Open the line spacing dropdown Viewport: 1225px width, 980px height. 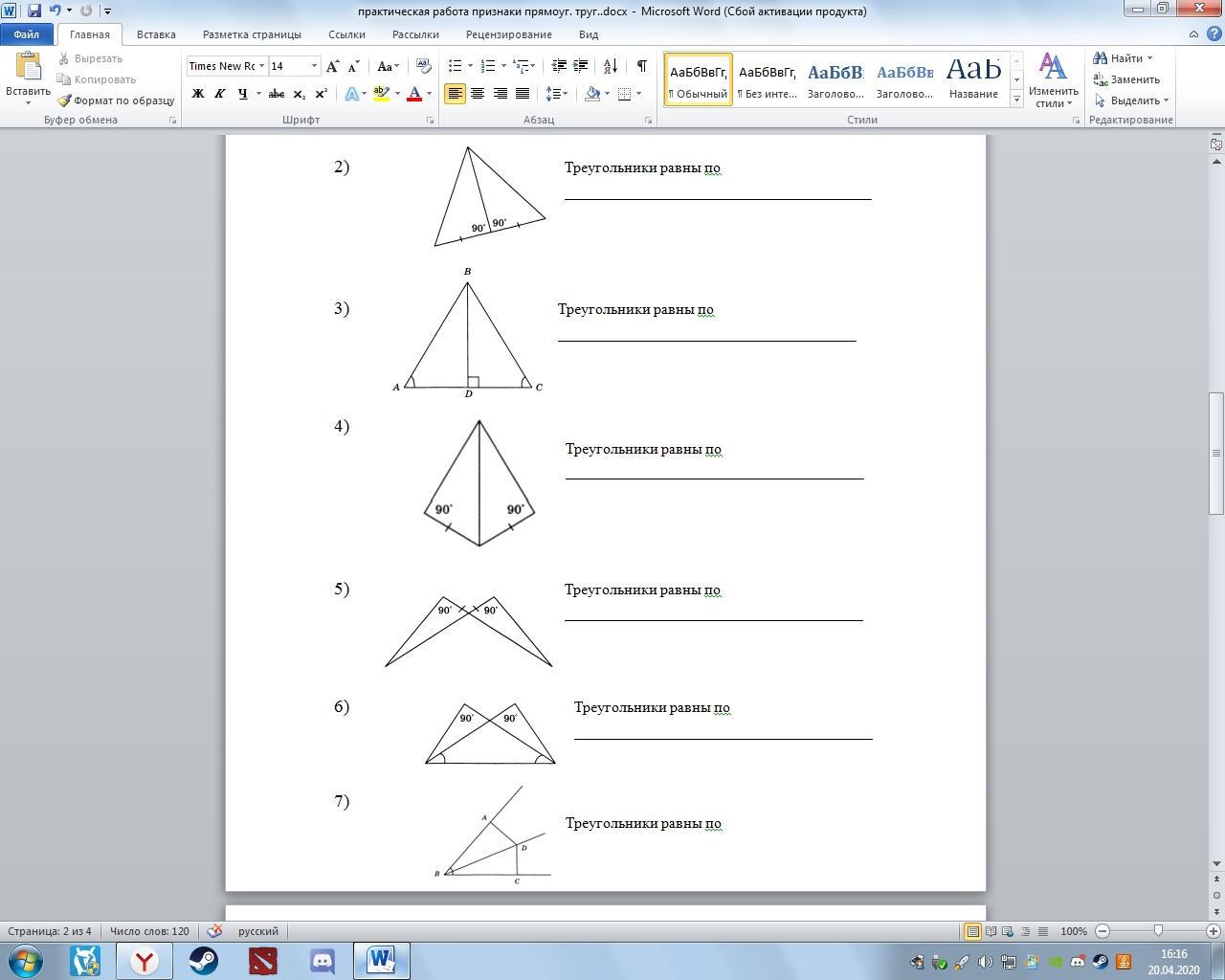coord(556,94)
